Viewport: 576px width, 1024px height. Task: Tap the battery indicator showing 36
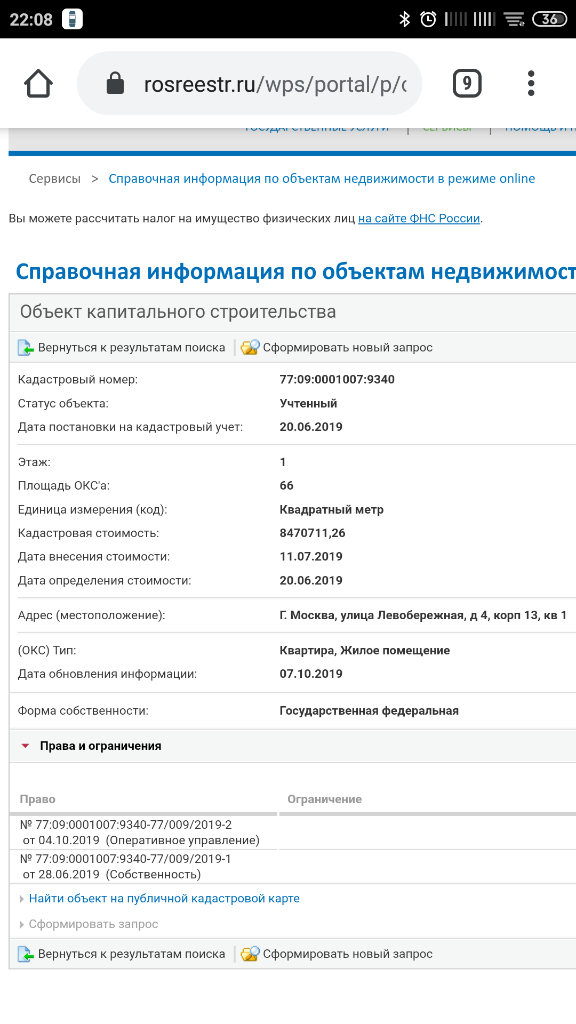pos(549,19)
